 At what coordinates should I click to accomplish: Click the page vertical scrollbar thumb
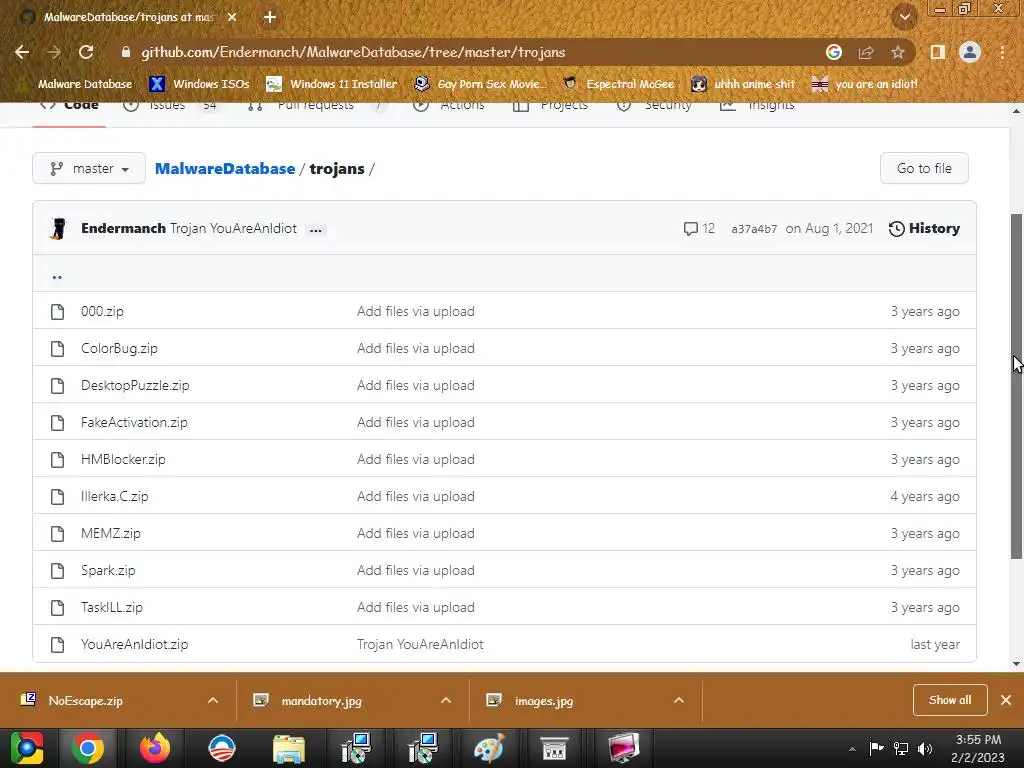pos(1016,385)
